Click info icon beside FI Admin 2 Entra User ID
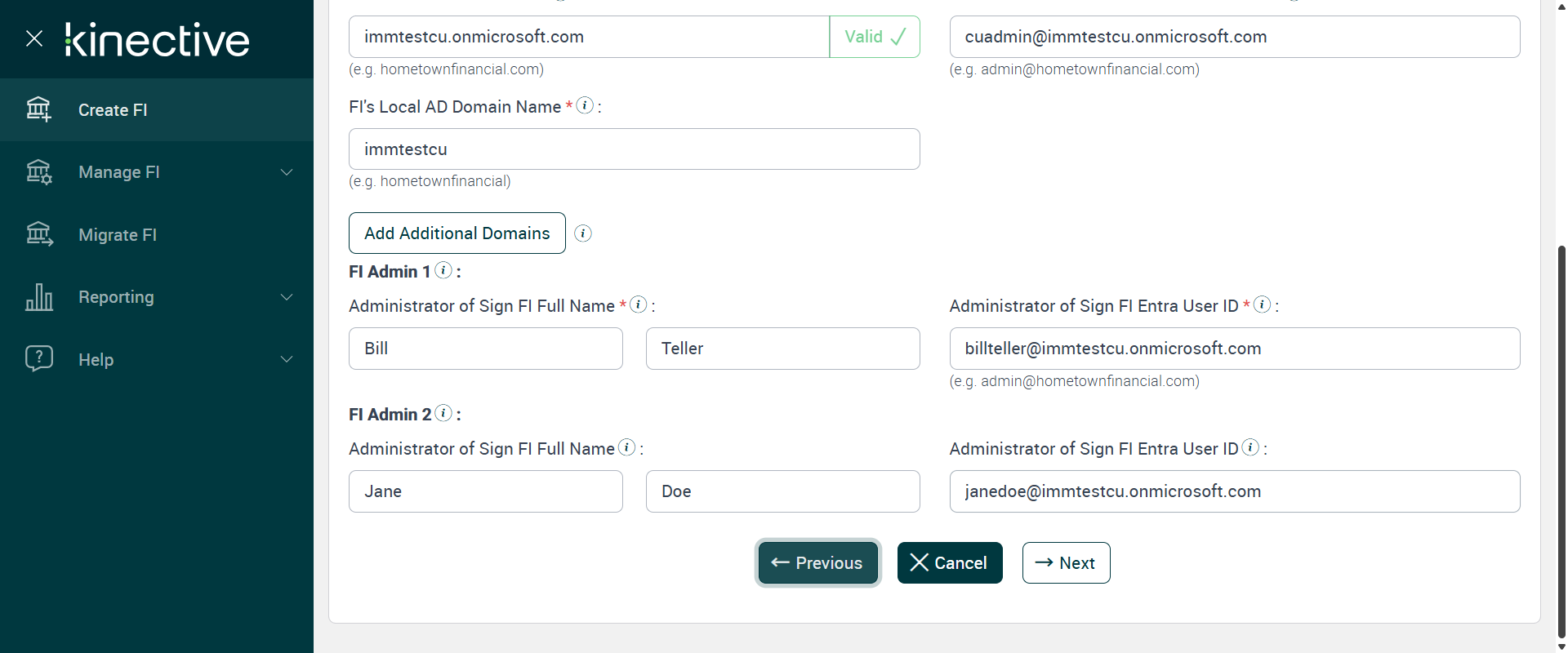The width and height of the screenshot is (1568, 653). pyautogui.click(x=1250, y=447)
